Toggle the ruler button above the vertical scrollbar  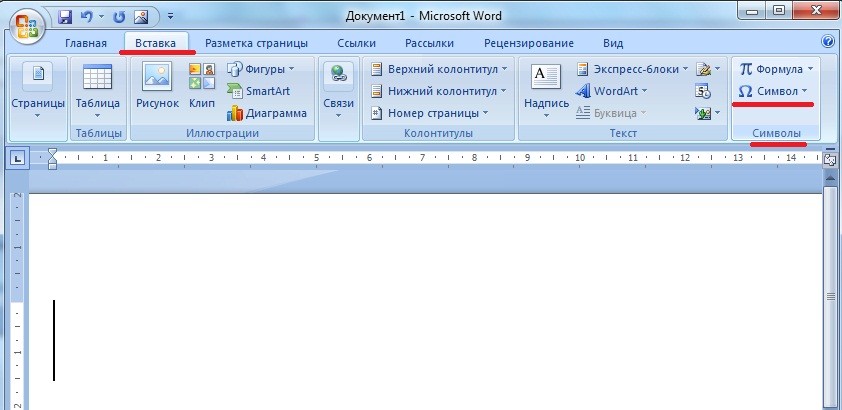829,159
